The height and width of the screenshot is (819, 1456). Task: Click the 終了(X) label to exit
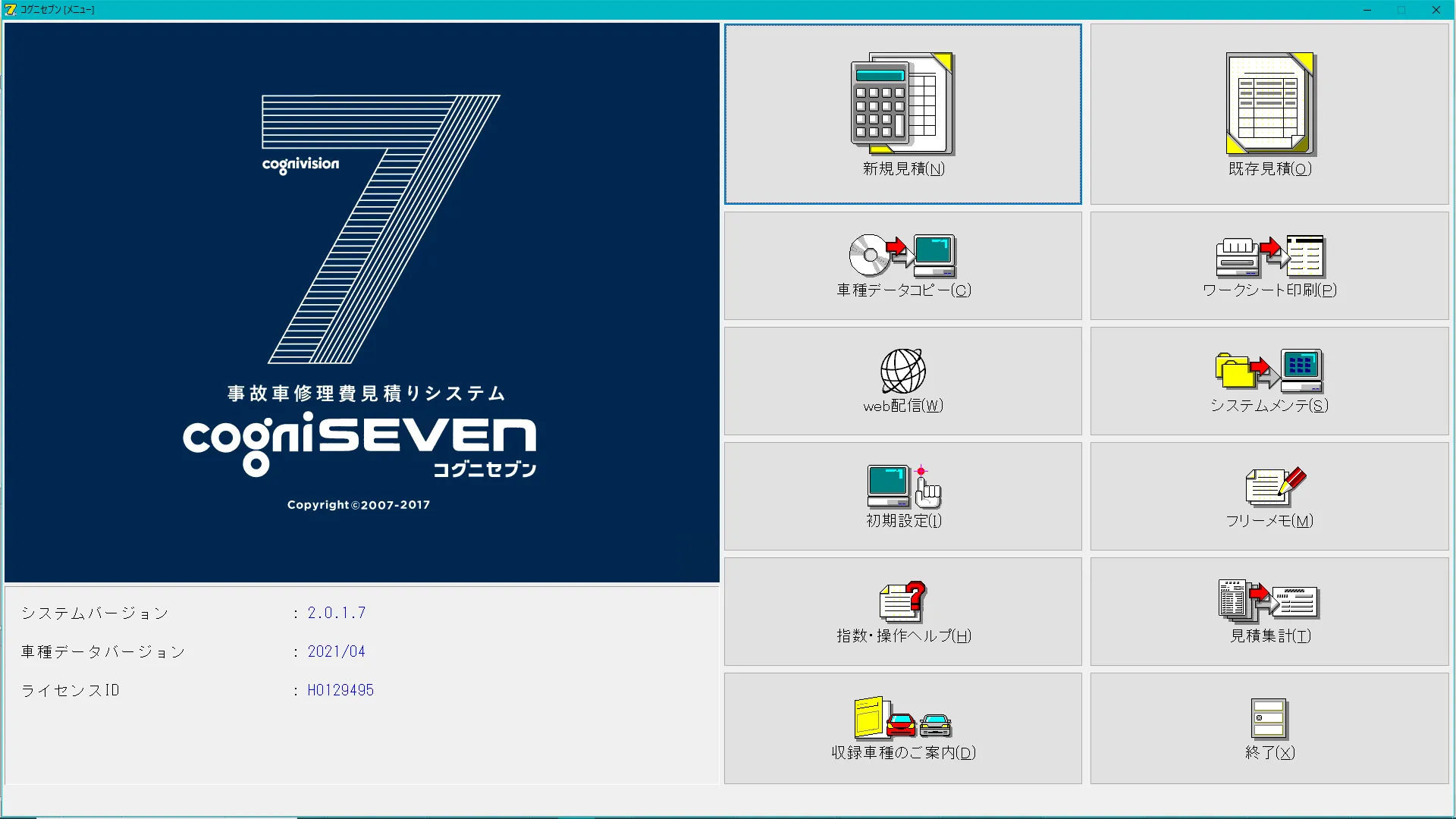coord(1270,752)
